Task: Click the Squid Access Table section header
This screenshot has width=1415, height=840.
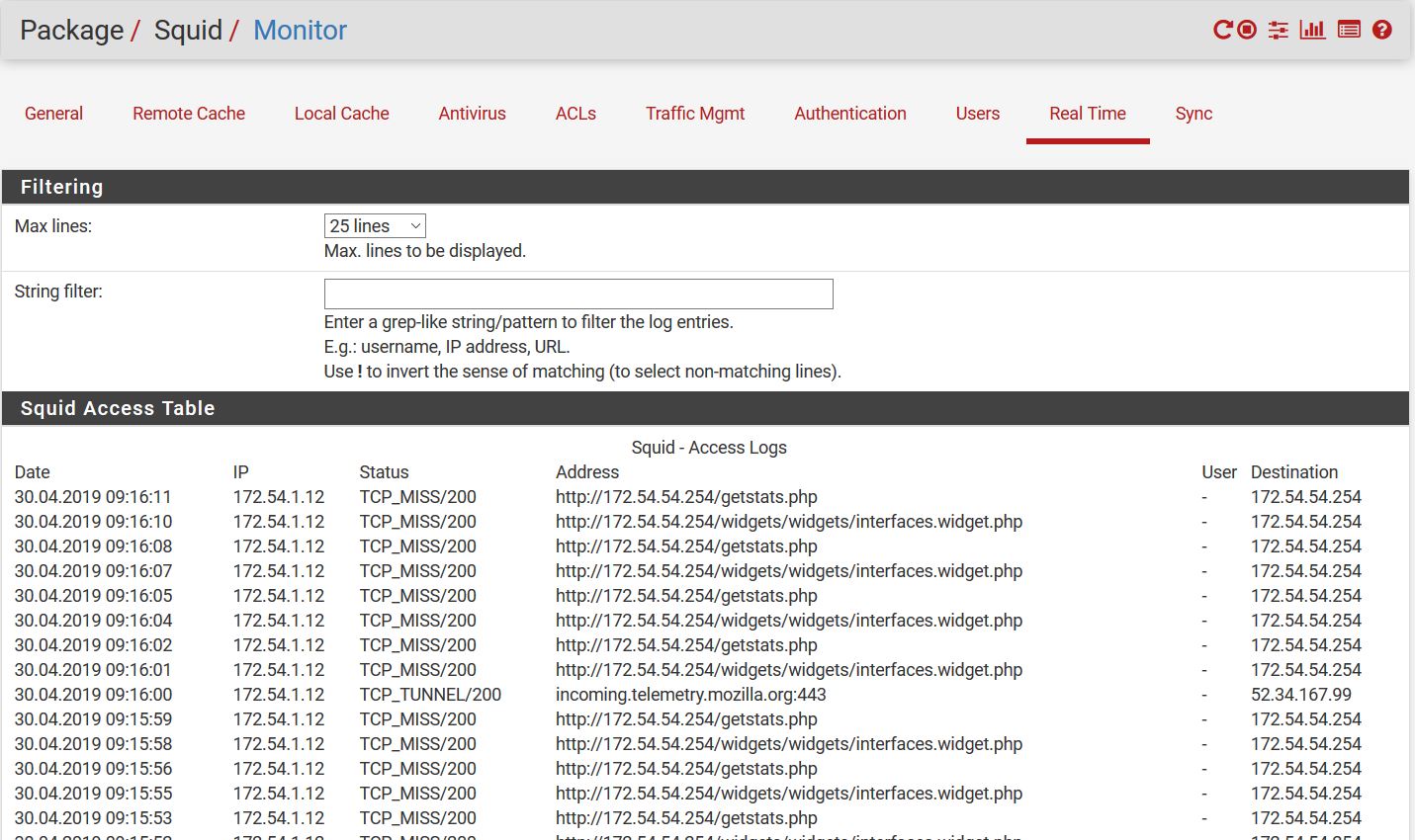Action: tap(705, 408)
